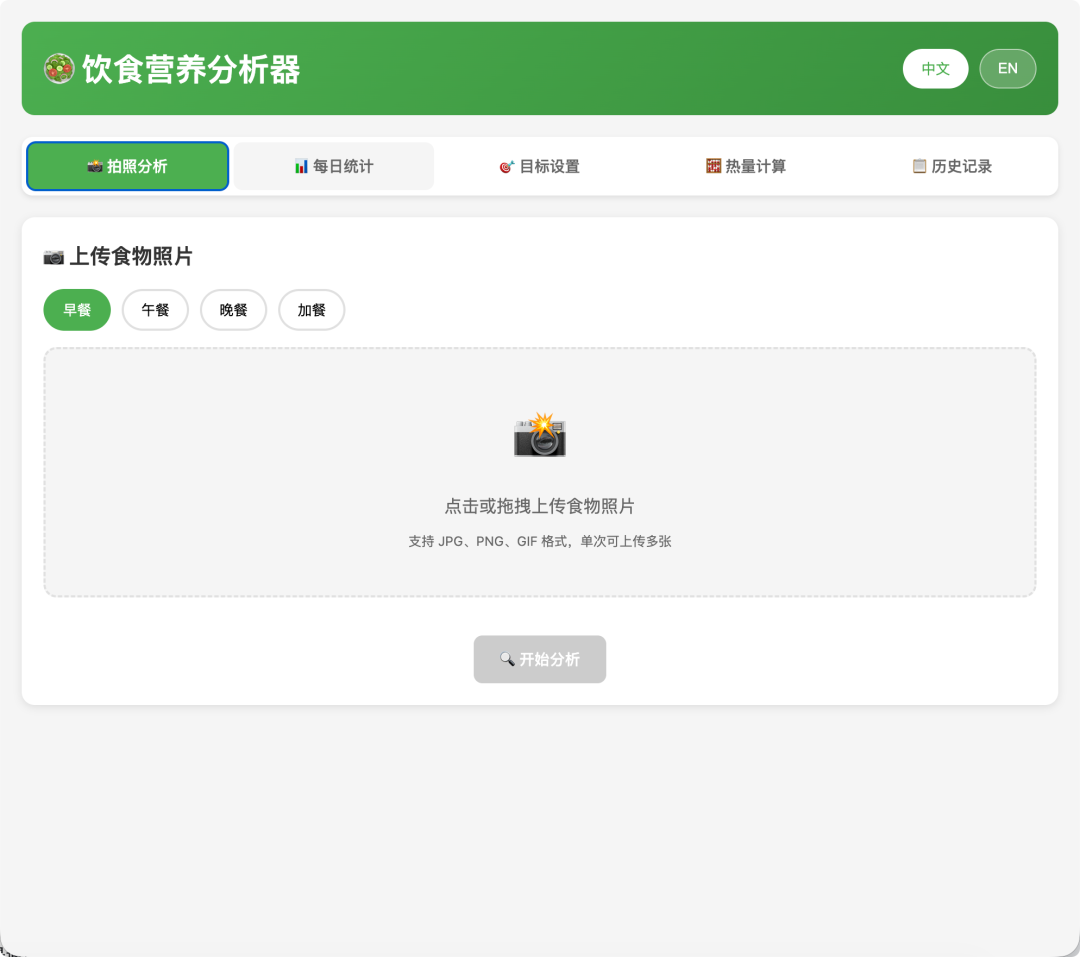Screen dimensions: 1080x957
Task: Choose the 加餐 meal type
Action: tap(311, 310)
